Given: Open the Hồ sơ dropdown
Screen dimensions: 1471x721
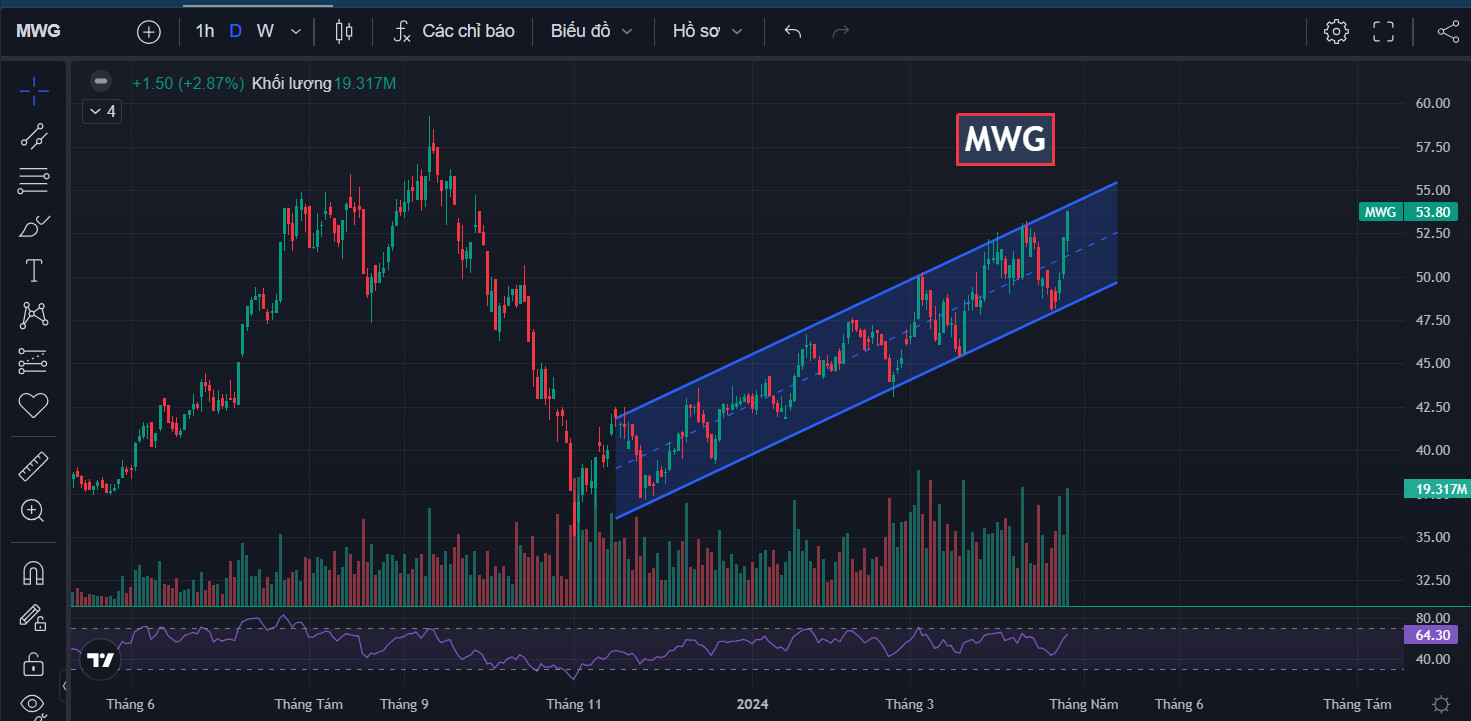Looking at the screenshot, I should [x=708, y=32].
